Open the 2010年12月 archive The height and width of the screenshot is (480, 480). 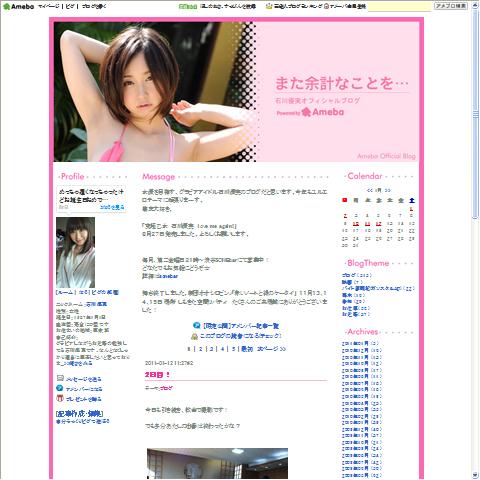(355, 350)
